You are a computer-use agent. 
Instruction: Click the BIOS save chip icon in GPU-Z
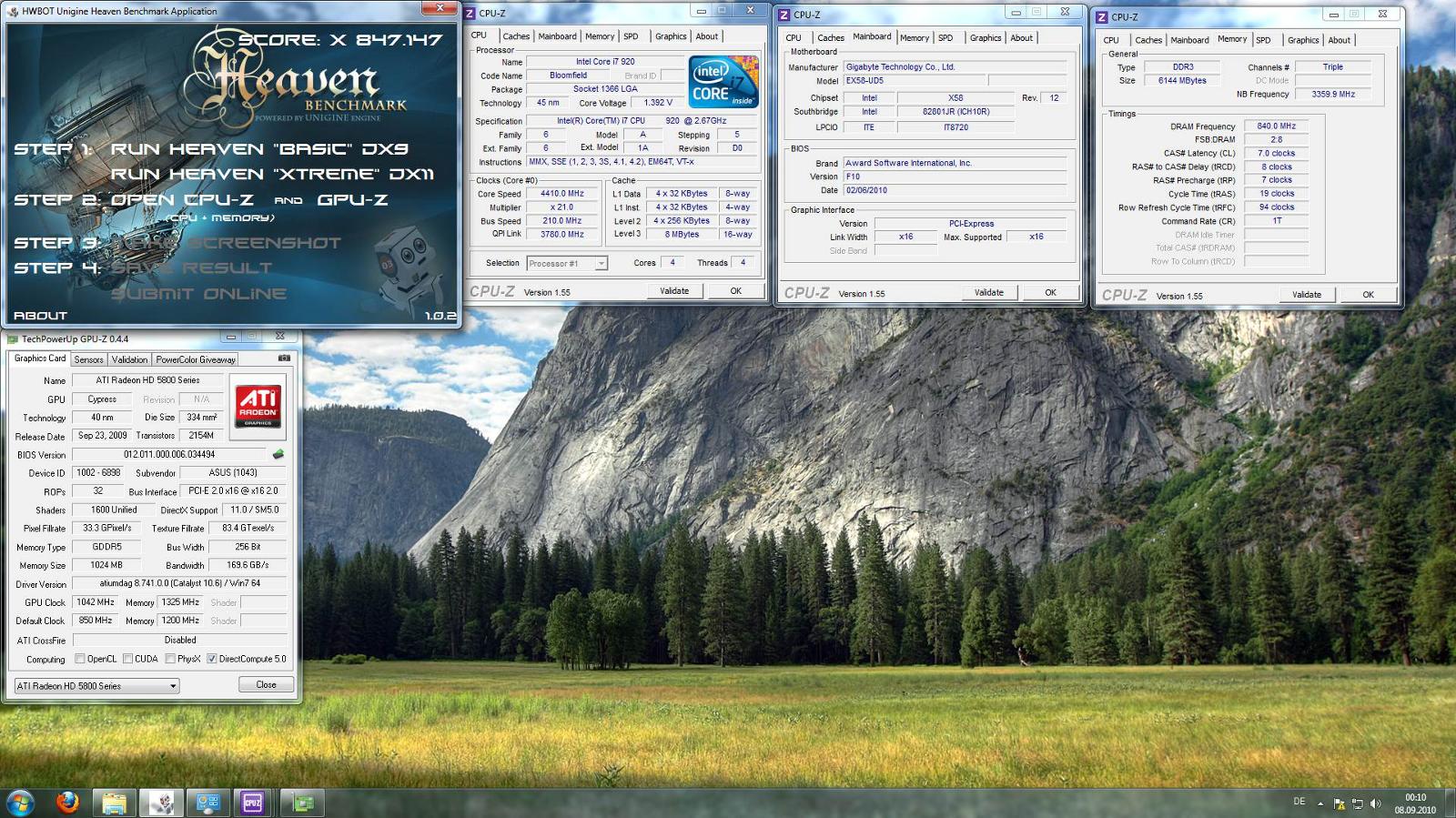pyautogui.click(x=278, y=454)
